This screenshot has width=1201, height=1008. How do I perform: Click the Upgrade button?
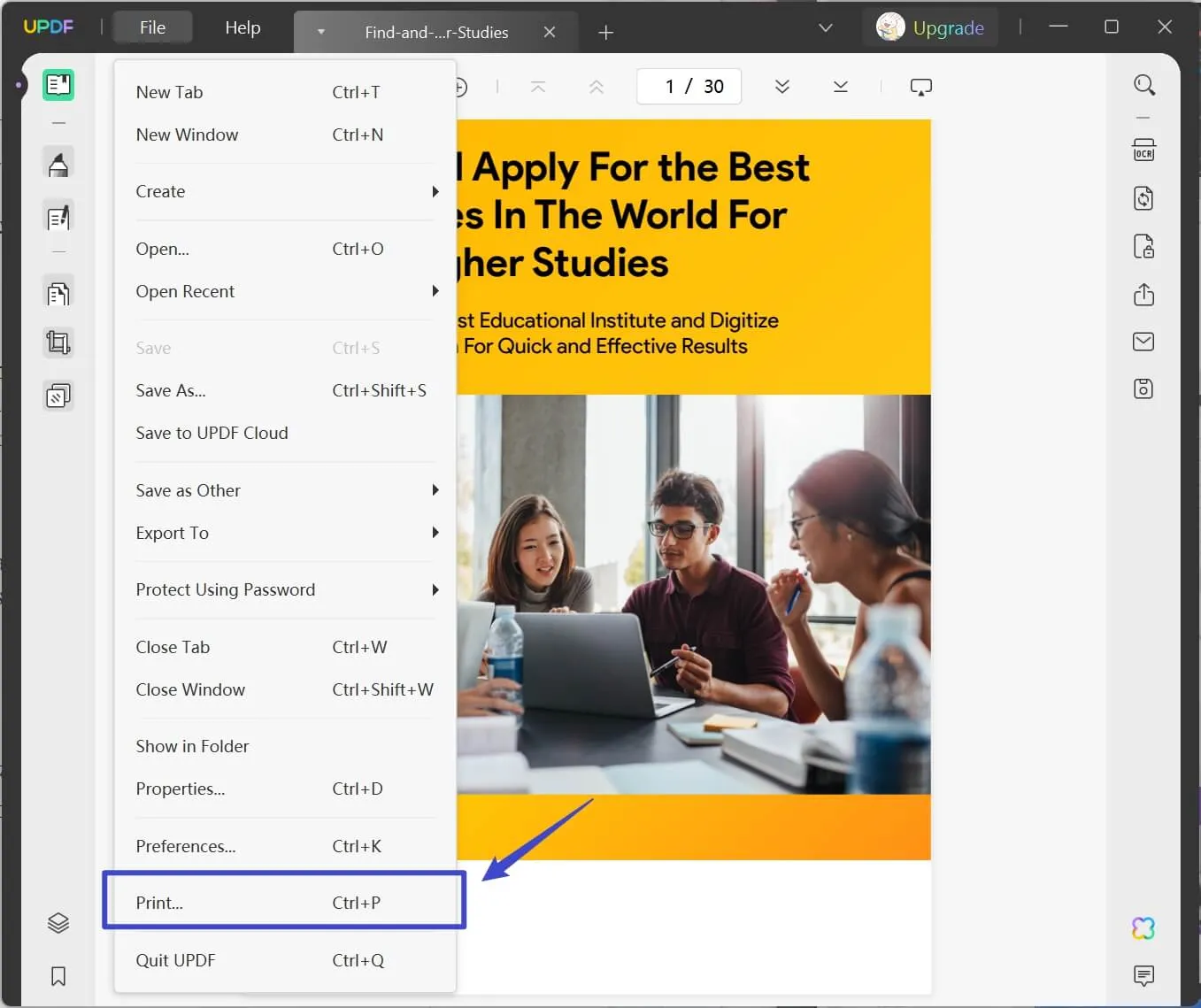[x=931, y=28]
